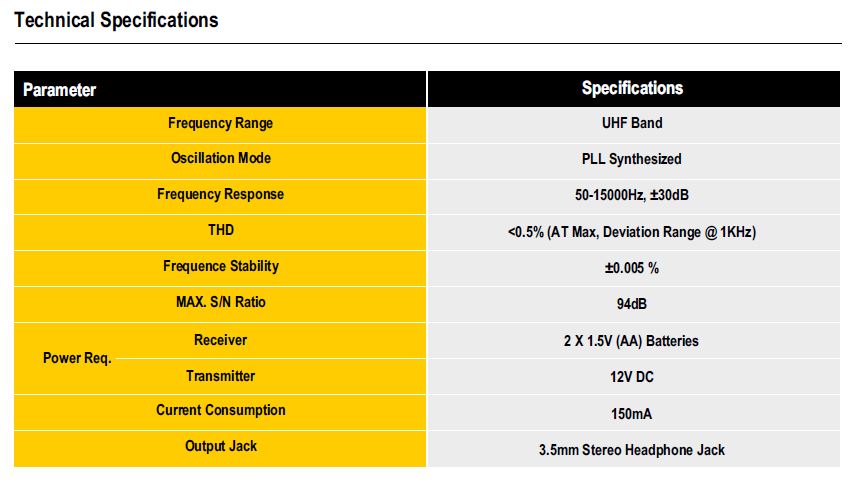The width and height of the screenshot is (864, 486).
Task: Select the MAX. S/N Ratio label
Action: pyautogui.click(x=220, y=302)
